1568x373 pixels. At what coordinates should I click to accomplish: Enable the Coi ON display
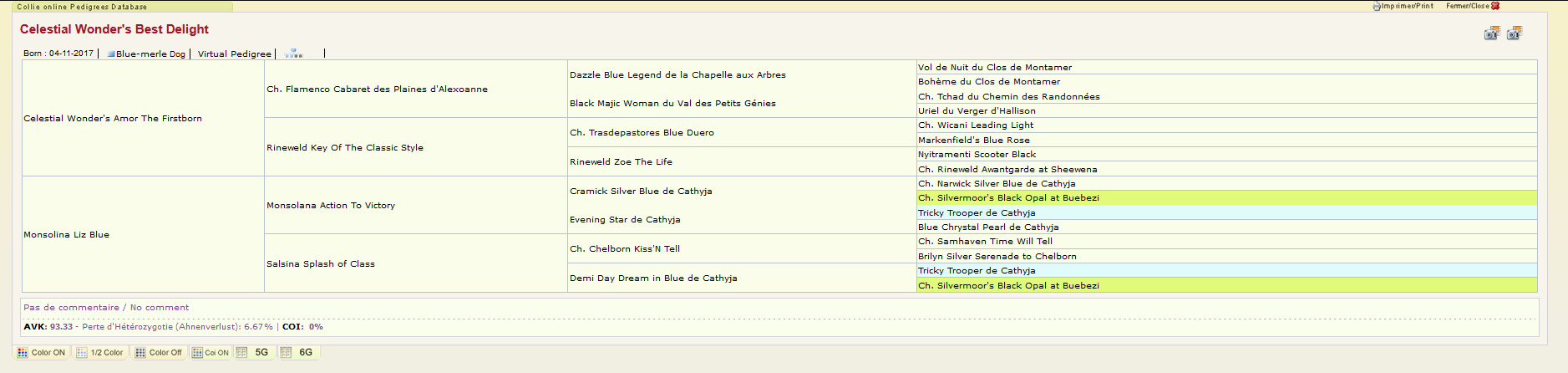pos(211,353)
